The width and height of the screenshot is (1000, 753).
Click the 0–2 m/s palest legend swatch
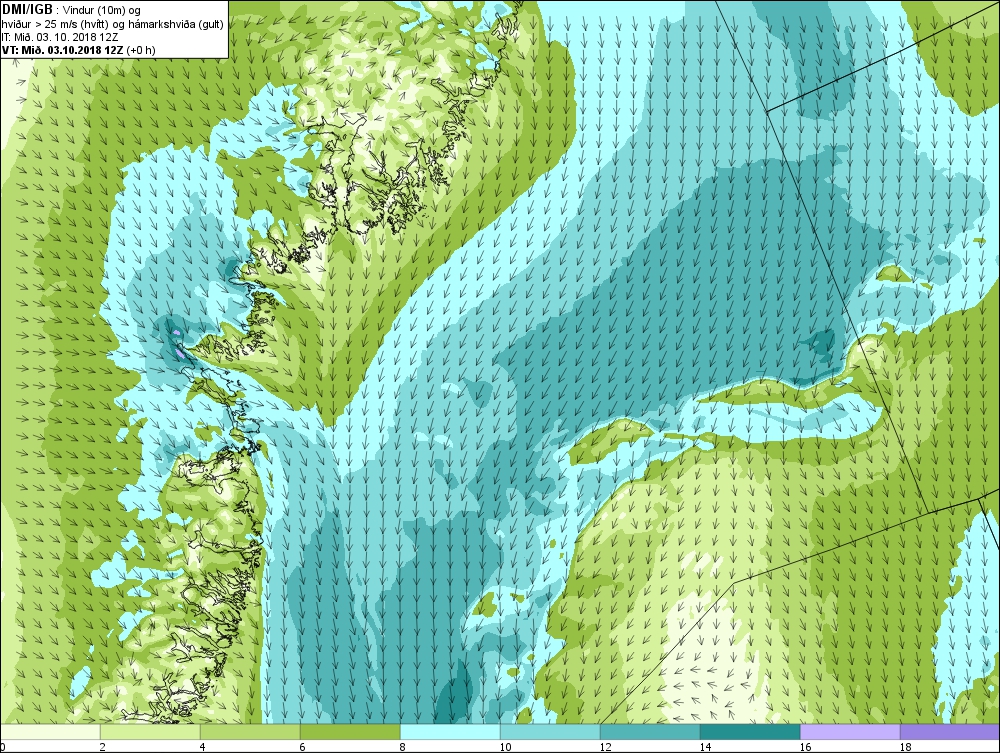point(50,732)
